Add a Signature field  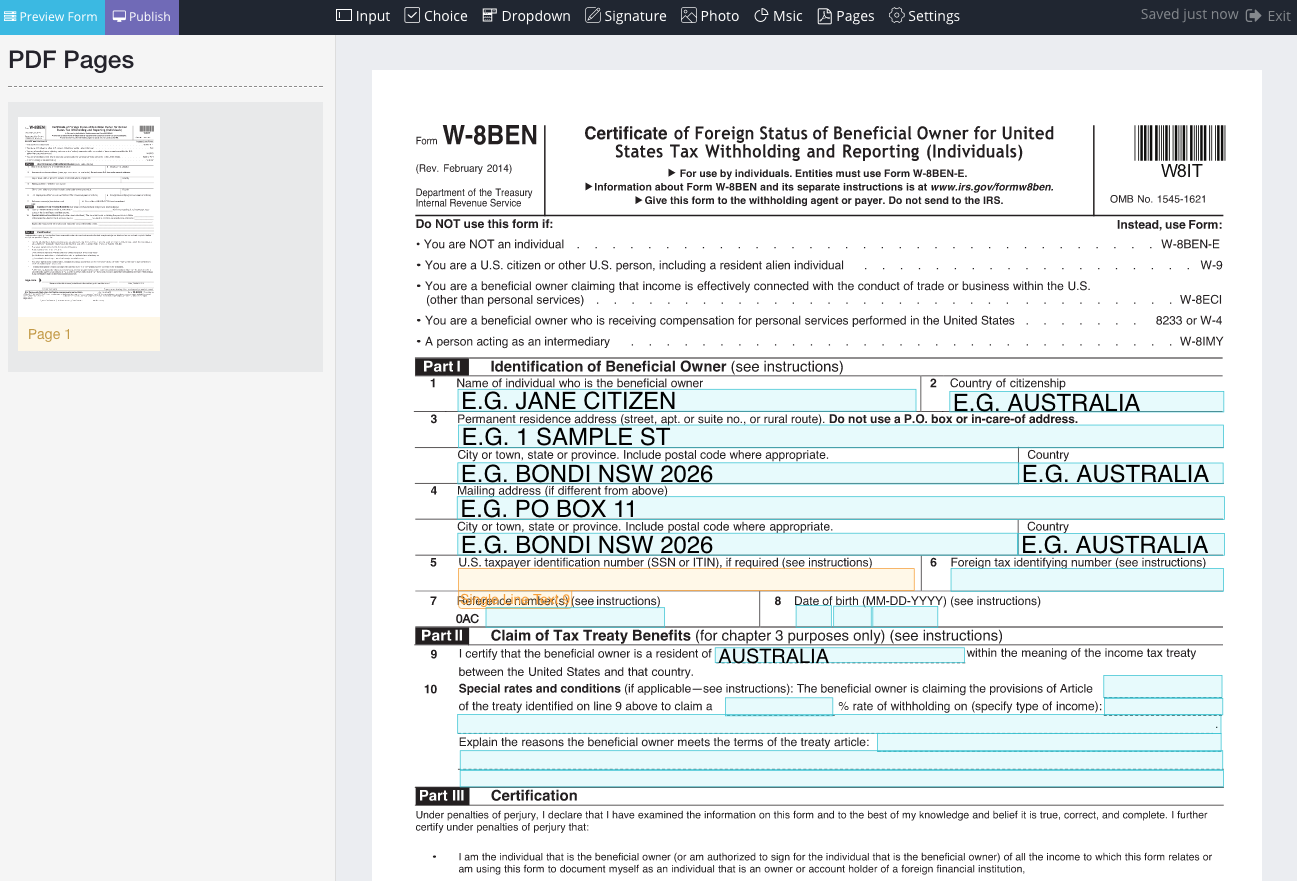[x=626, y=16]
